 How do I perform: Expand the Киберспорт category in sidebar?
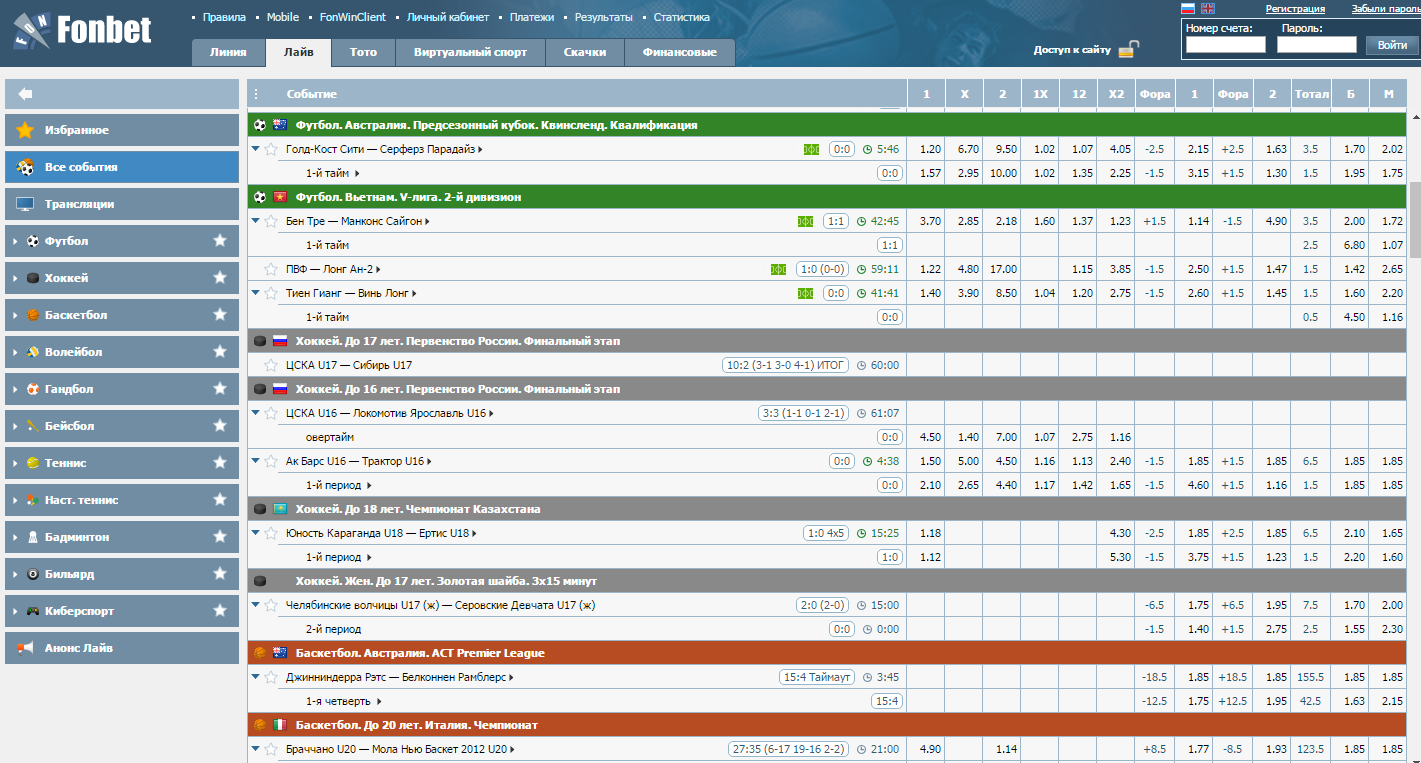15,611
